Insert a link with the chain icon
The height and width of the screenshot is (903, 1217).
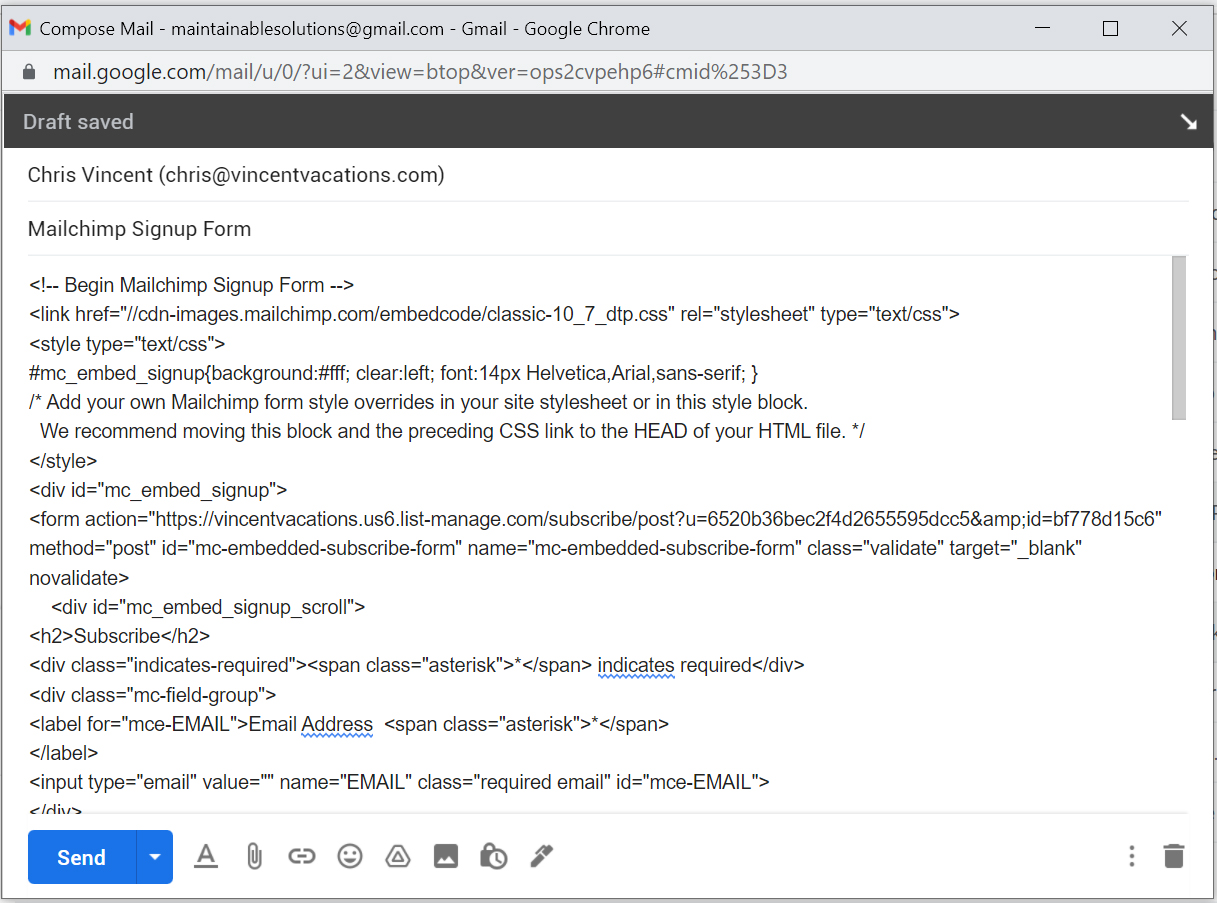pos(302,856)
